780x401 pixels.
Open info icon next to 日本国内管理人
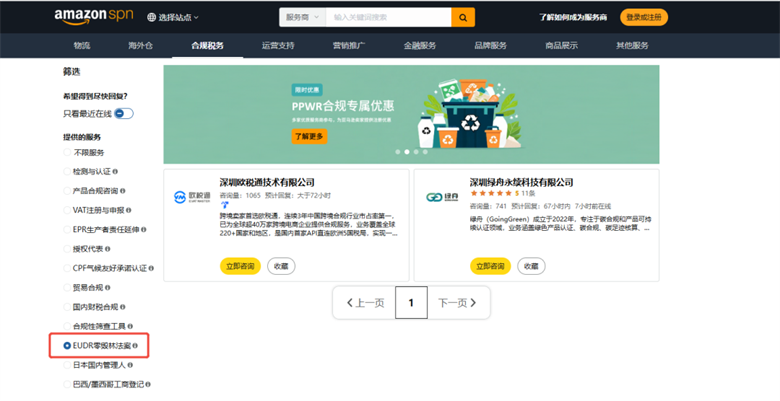tap(130, 365)
